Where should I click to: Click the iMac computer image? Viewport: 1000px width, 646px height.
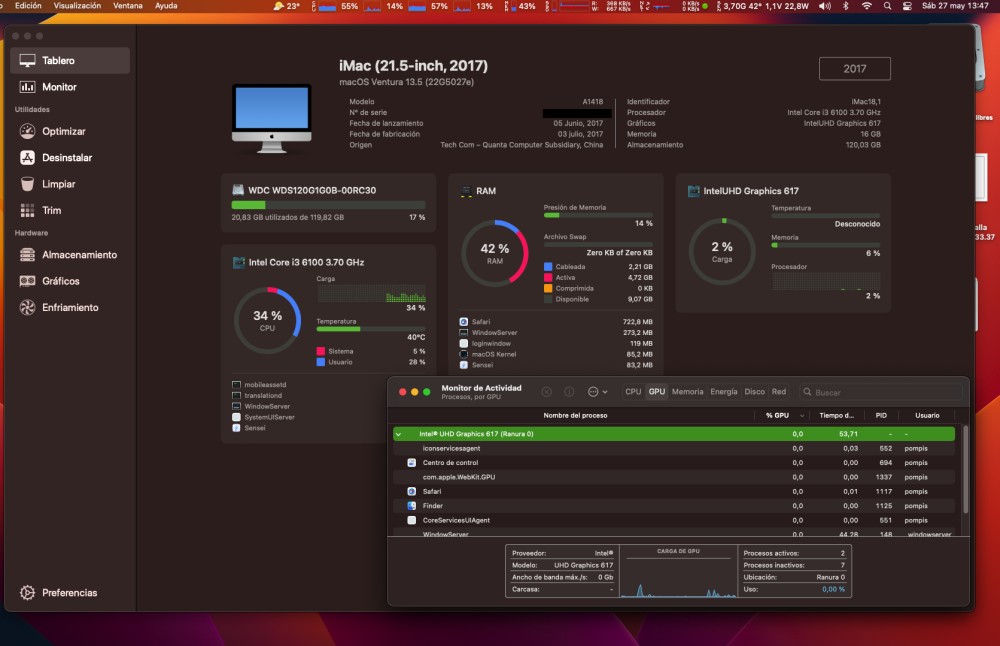coord(272,119)
